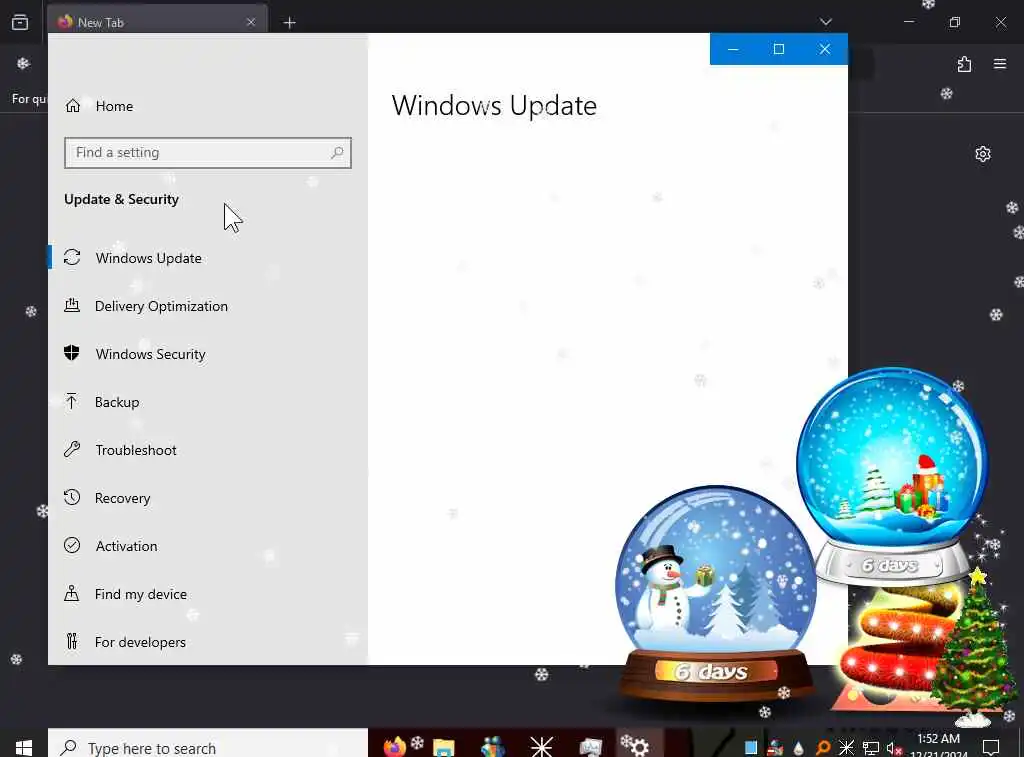Click the Firefox new tab customize gear

coord(983,154)
